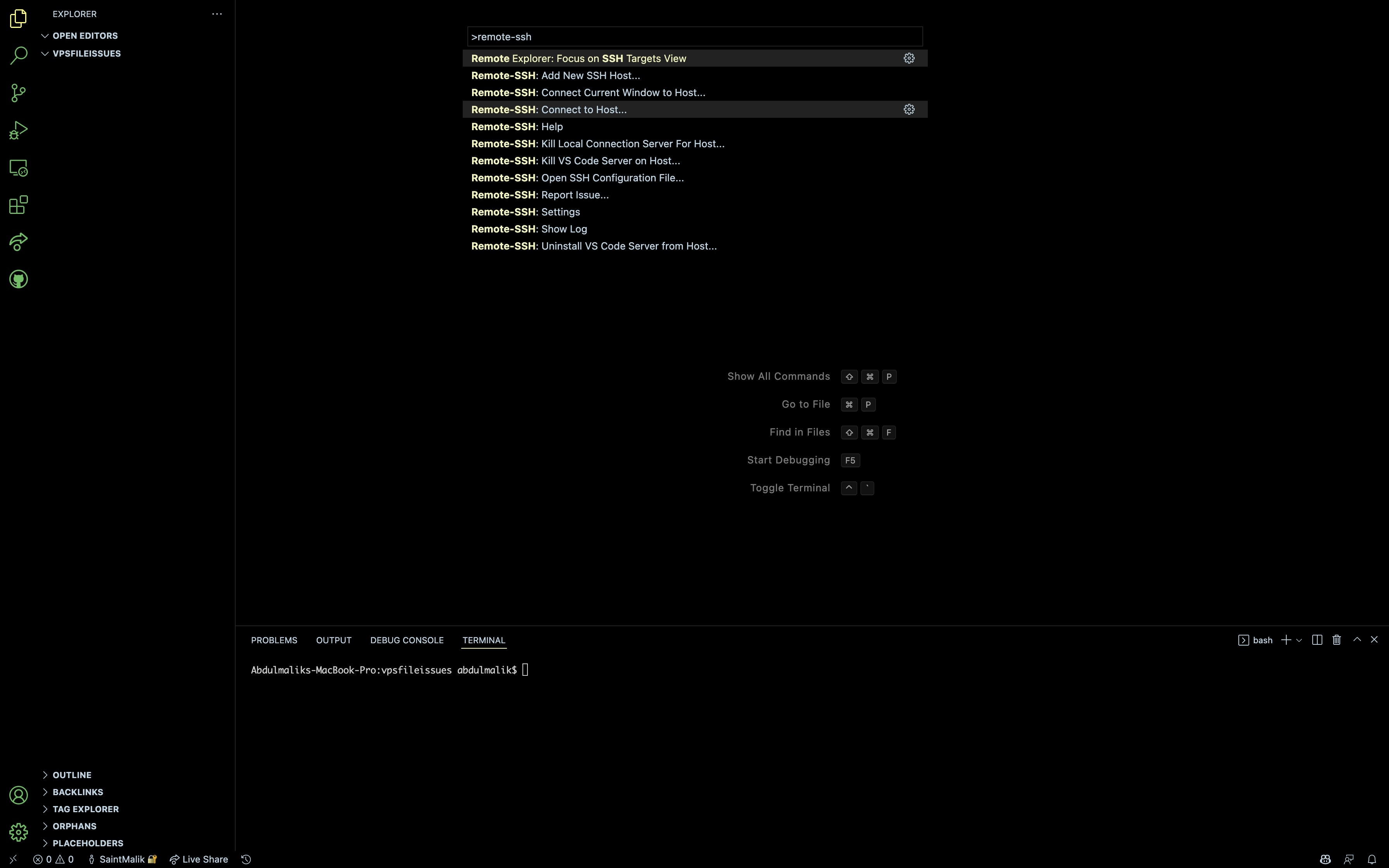Choose Remote-SSH: Show Log
The image size is (1389, 868).
tap(695, 229)
